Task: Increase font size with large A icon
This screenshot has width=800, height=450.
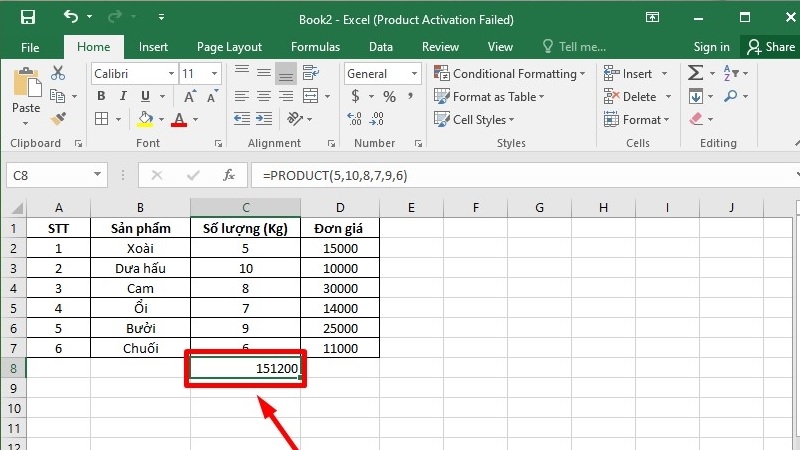Action: 189,96
